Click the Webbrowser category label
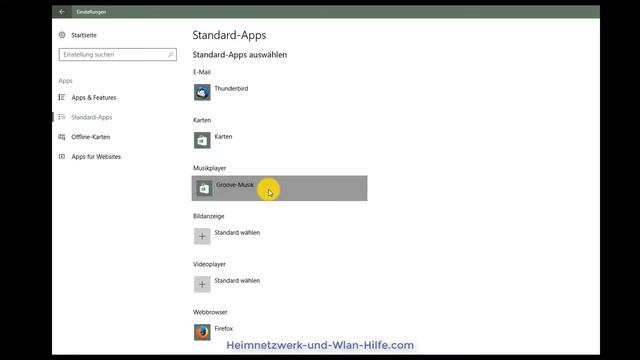640x360 pixels. click(210, 312)
